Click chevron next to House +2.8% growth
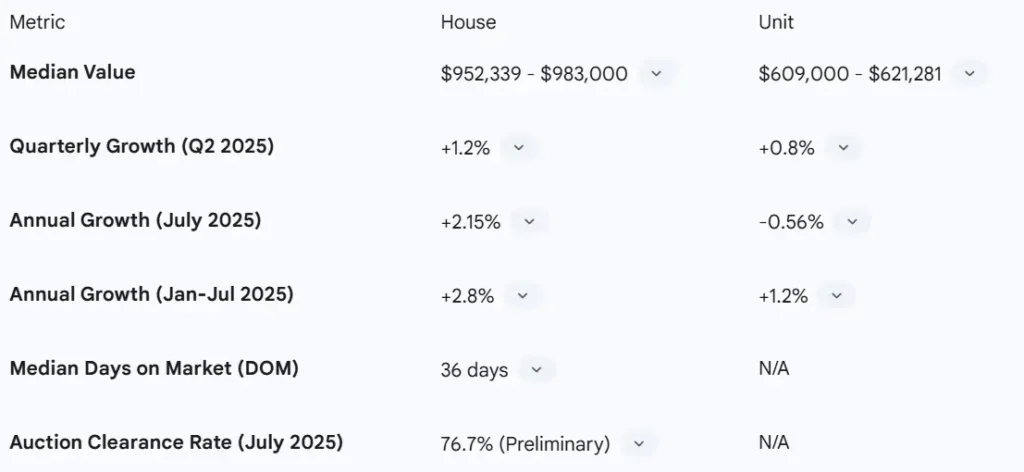The height and width of the screenshot is (472, 1024). [x=522, y=296]
